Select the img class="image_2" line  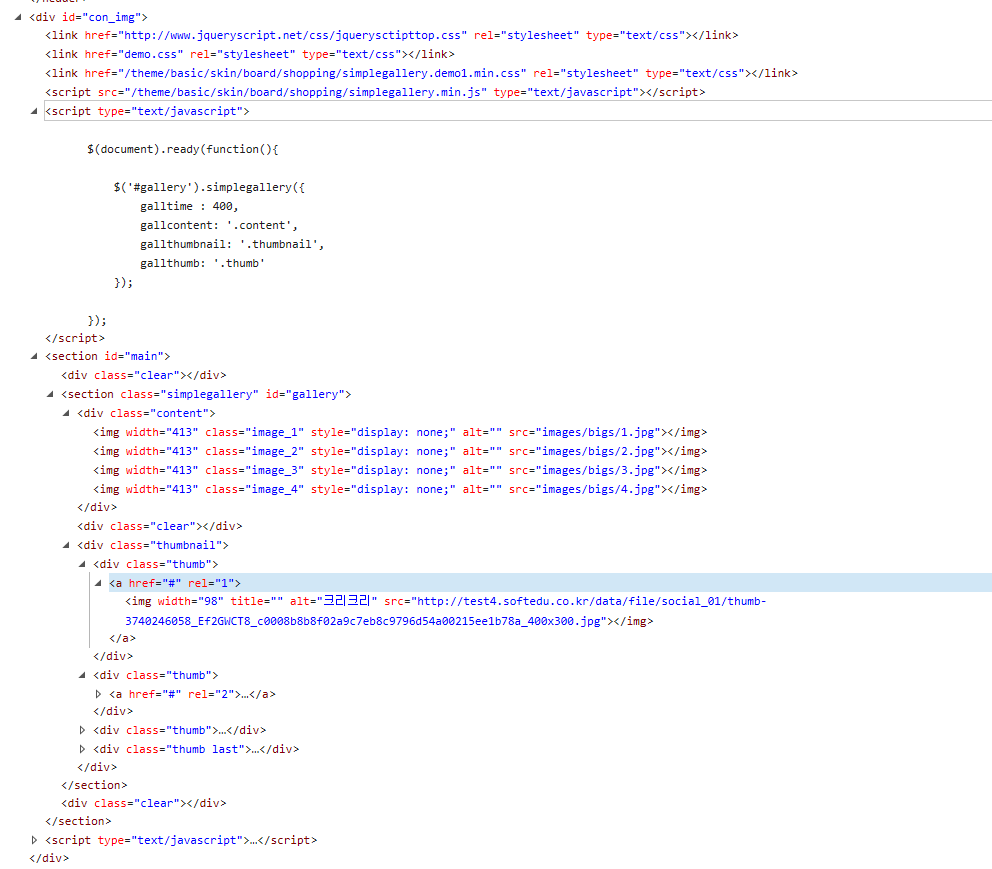click(x=400, y=452)
